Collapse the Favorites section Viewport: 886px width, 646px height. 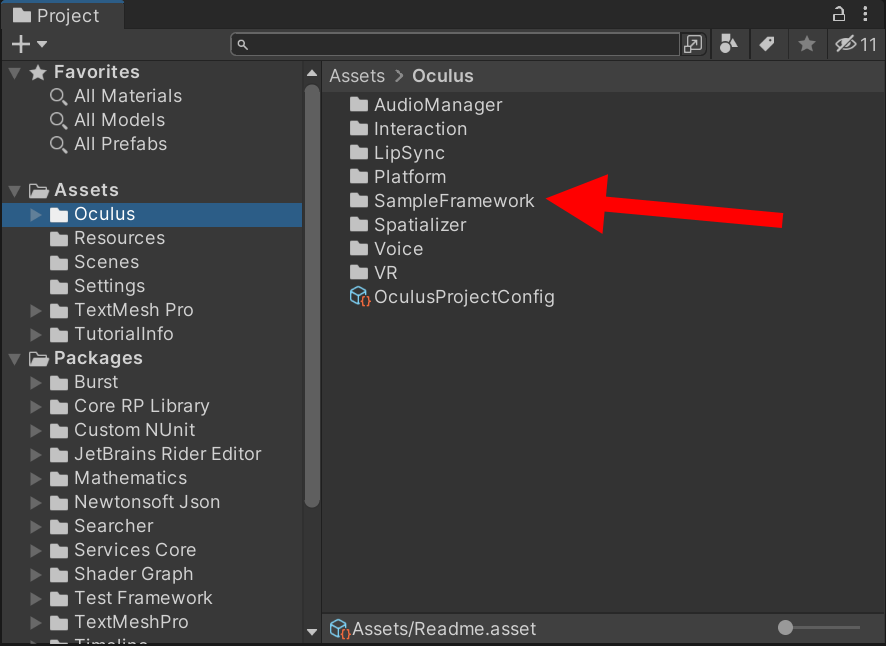15,73
